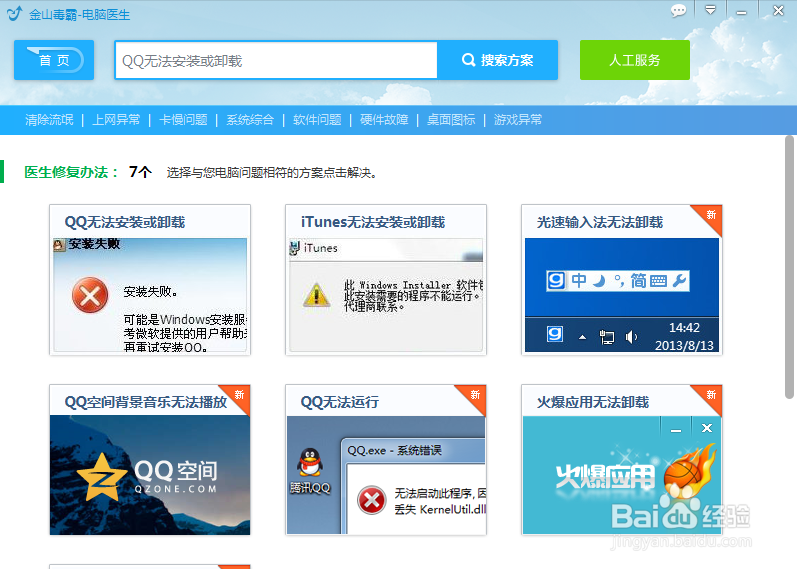
Task: Select the 卡慢问题 category
Action: (x=183, y=119)
